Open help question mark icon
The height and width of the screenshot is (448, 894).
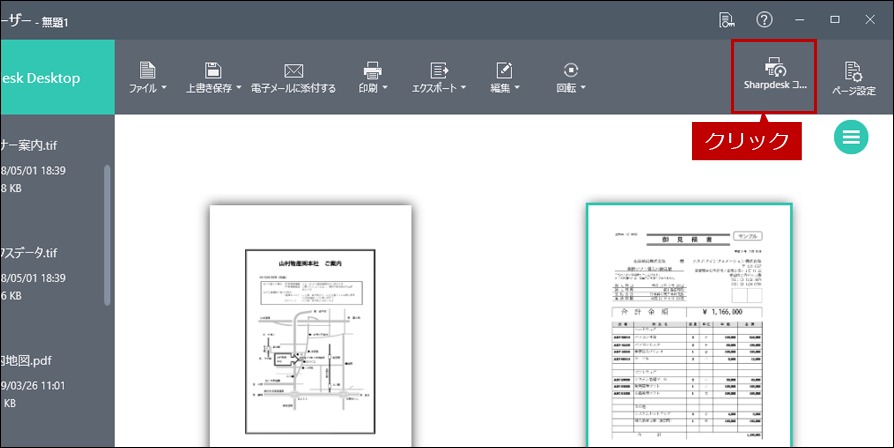point(764,20)
